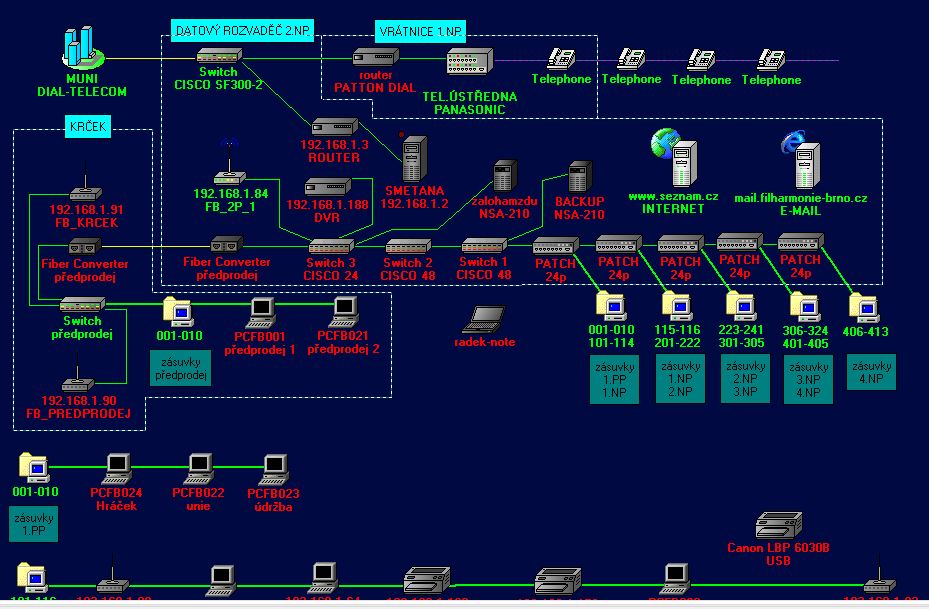Select the Canon LBP 6030B USB printer

[778, 526]
